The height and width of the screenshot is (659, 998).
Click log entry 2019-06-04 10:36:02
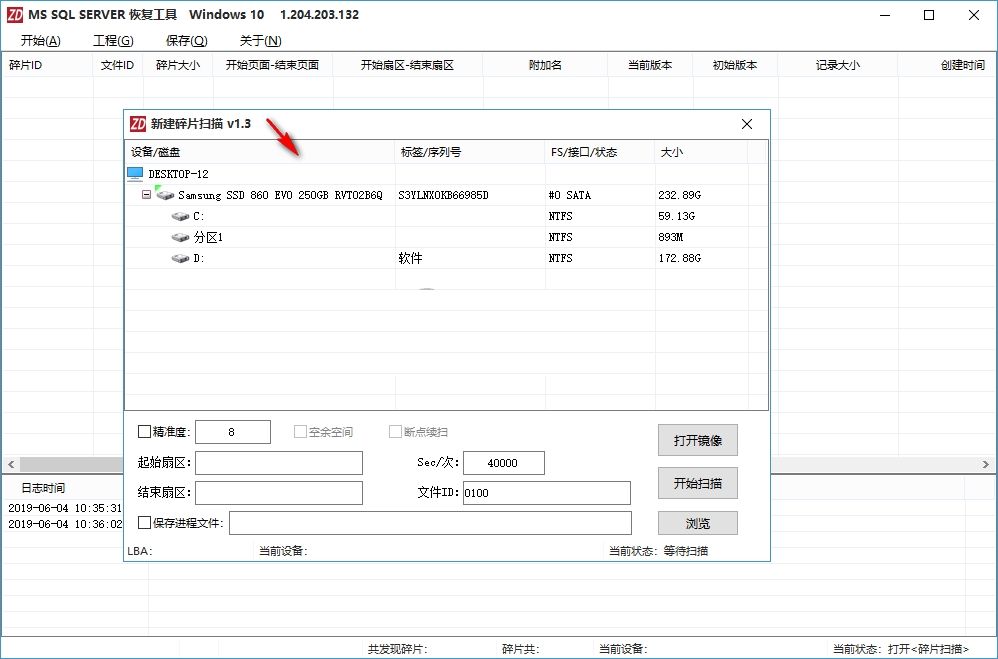[x=65, y=524]
